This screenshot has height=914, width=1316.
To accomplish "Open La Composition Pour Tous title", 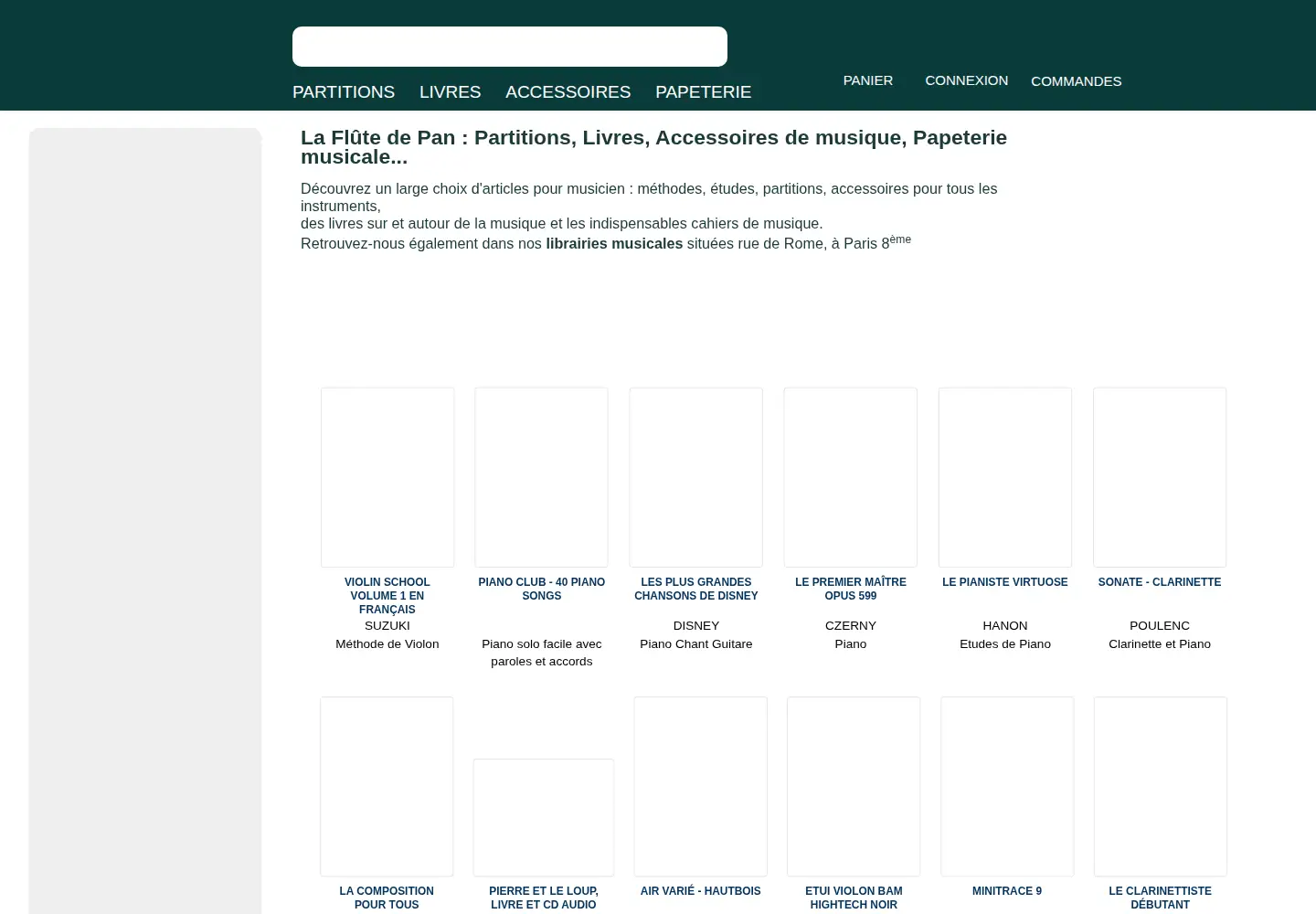I will click(386, 898).
